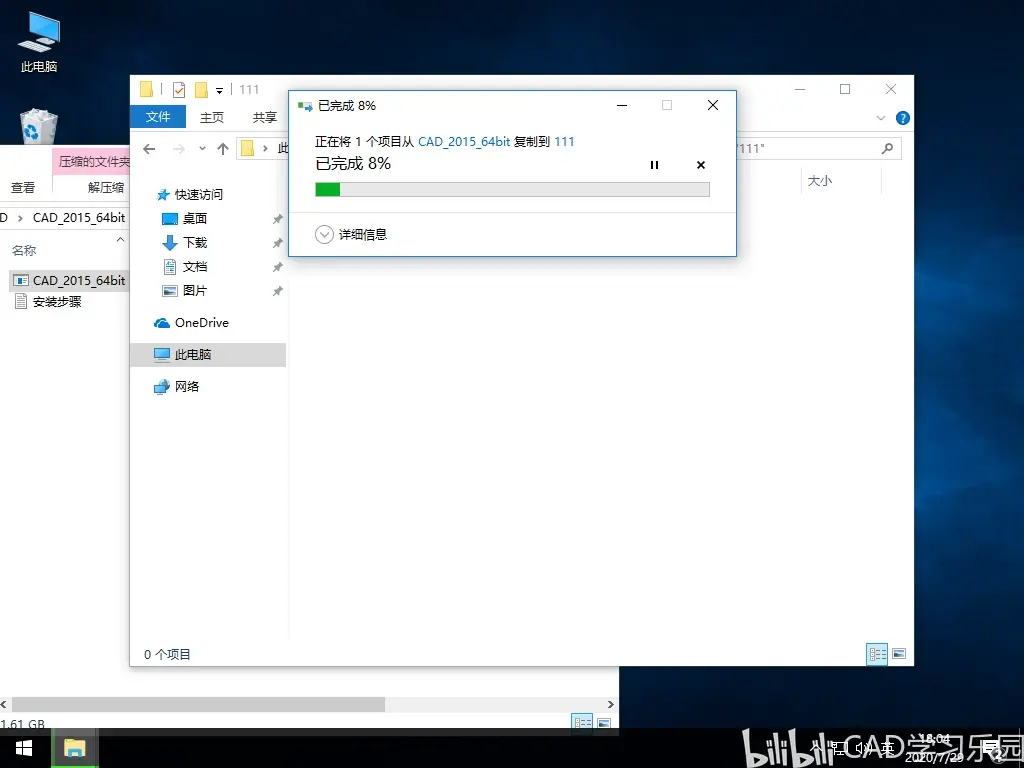Switch to large icons view button

[x=899, y=654]
